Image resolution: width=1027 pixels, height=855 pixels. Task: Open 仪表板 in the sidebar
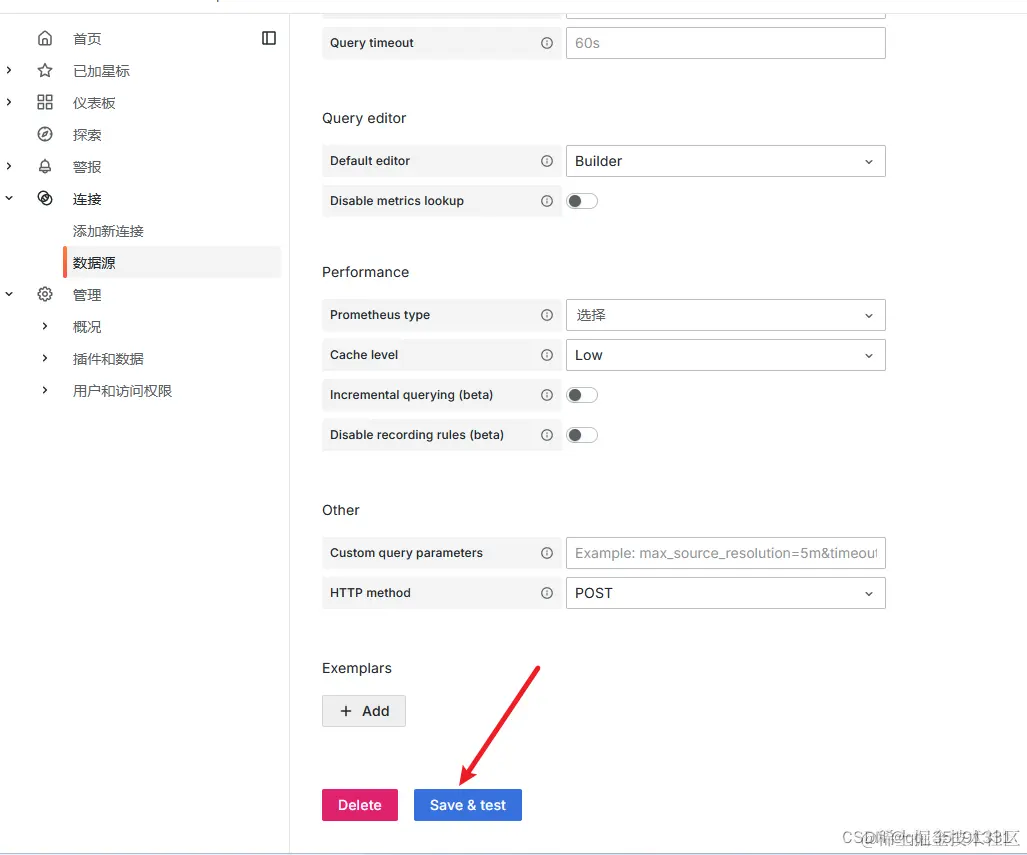click(x=94, y=103)
